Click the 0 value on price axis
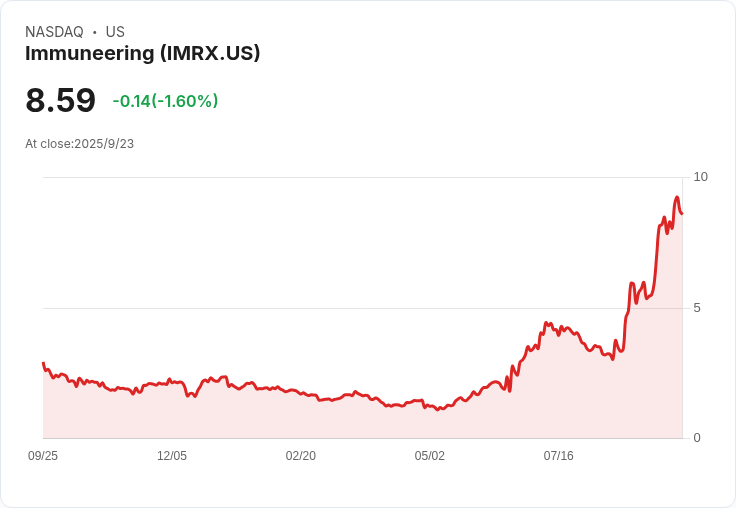736x508 pixels. click(x=697, y=438)
